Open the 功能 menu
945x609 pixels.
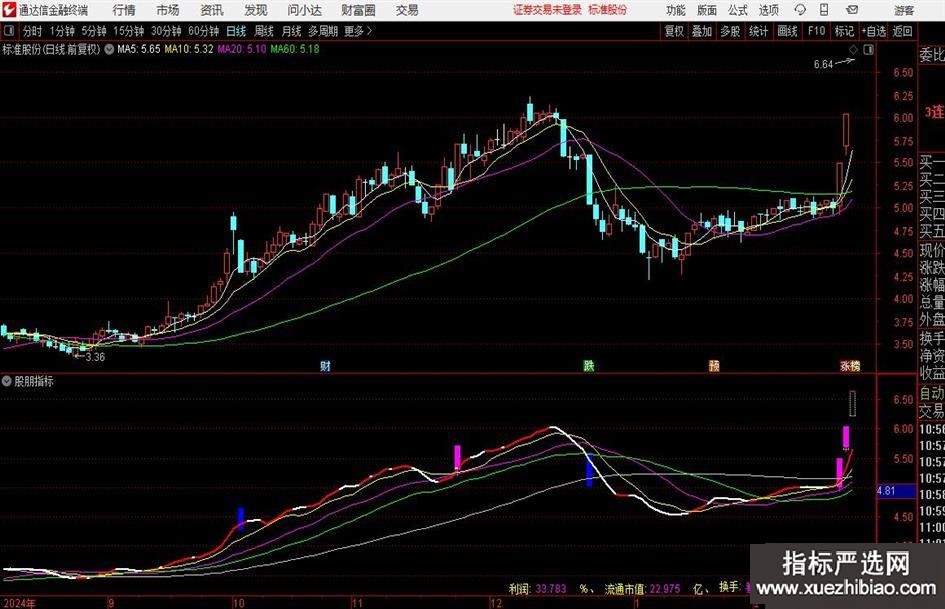676,10
